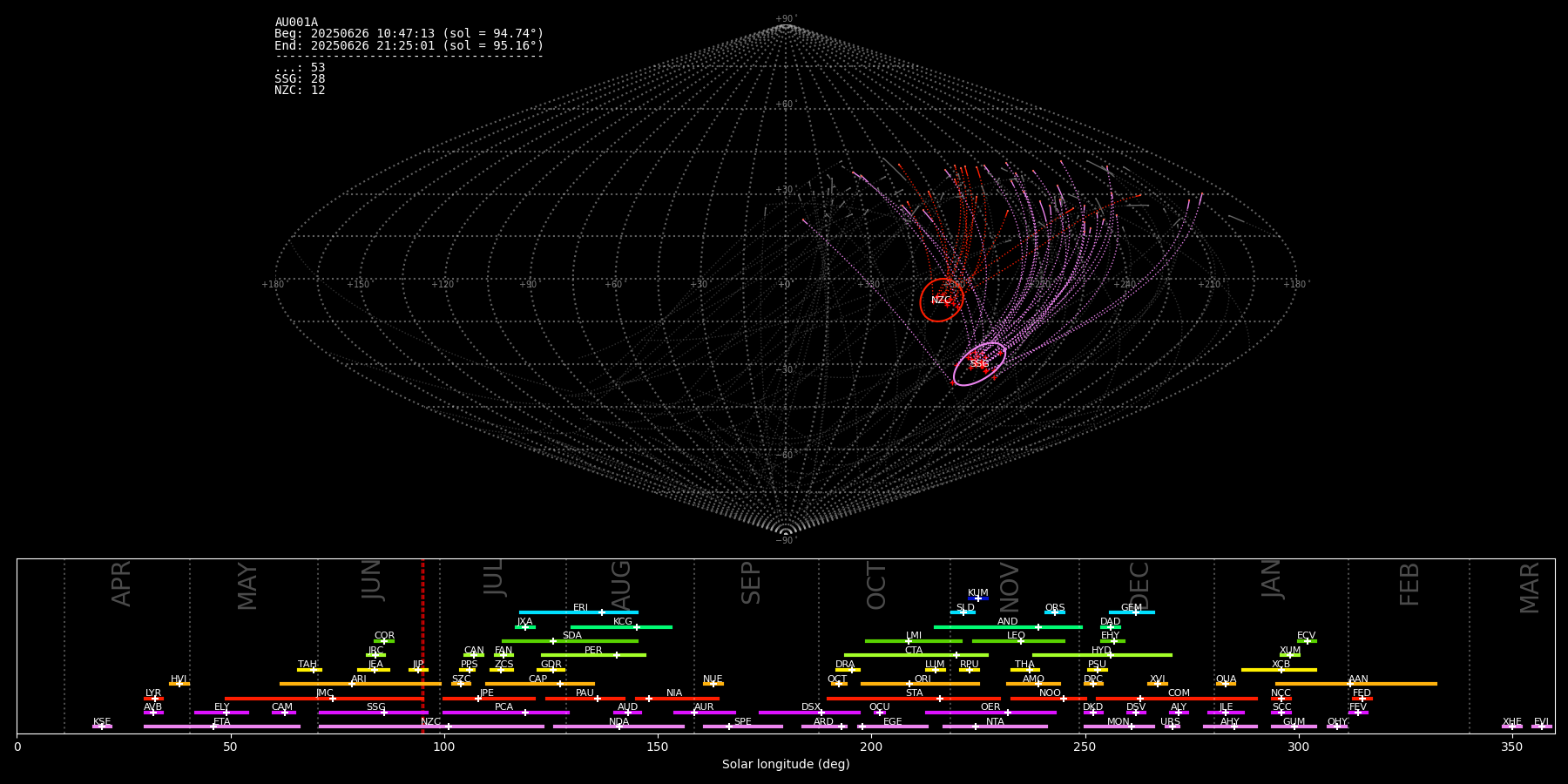Select the PCA shower label in the timeline
Screen dimensions: 1568x784
pyautogui.click(x=504, y=707)
